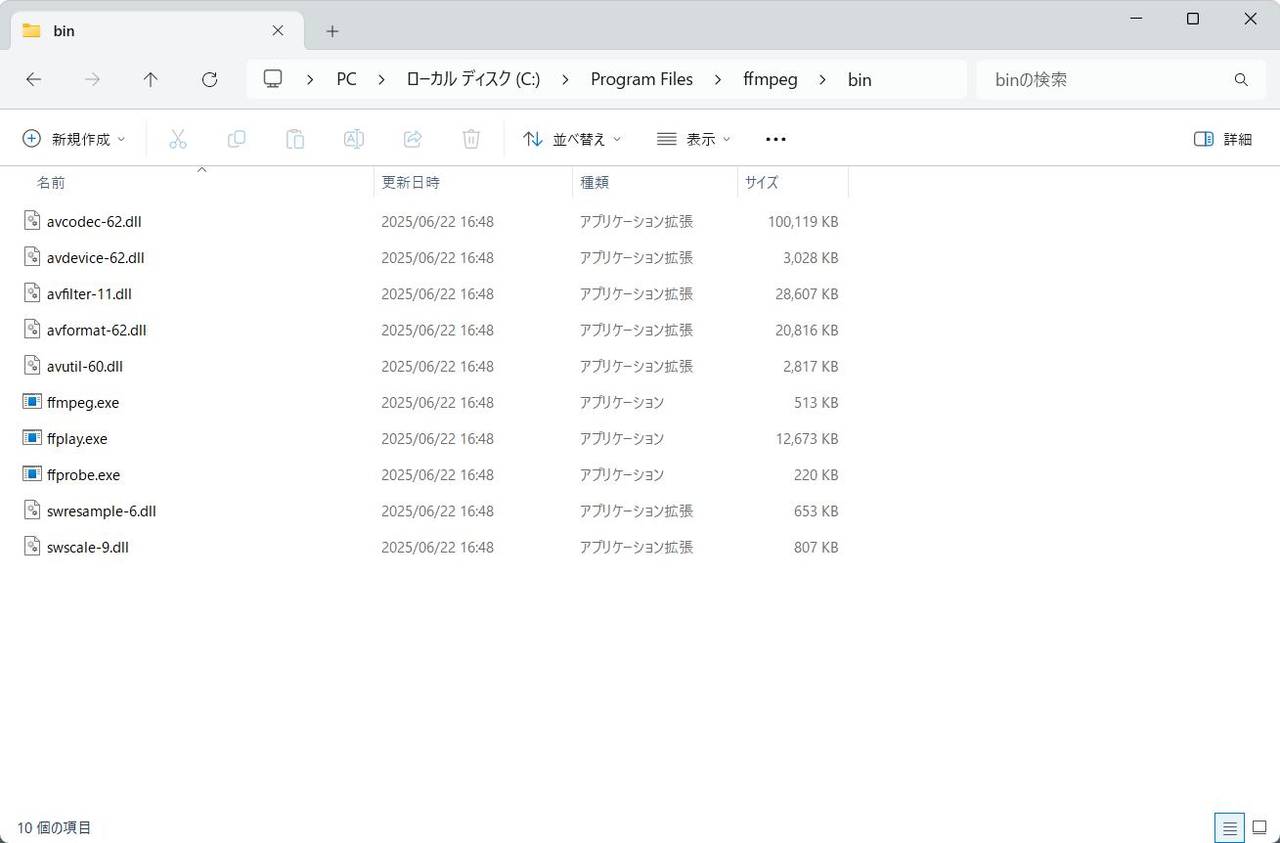Screen dimensions: 1280x843
Task: Open the 新規作成 dropdown
Action: (x=74, y=139)
